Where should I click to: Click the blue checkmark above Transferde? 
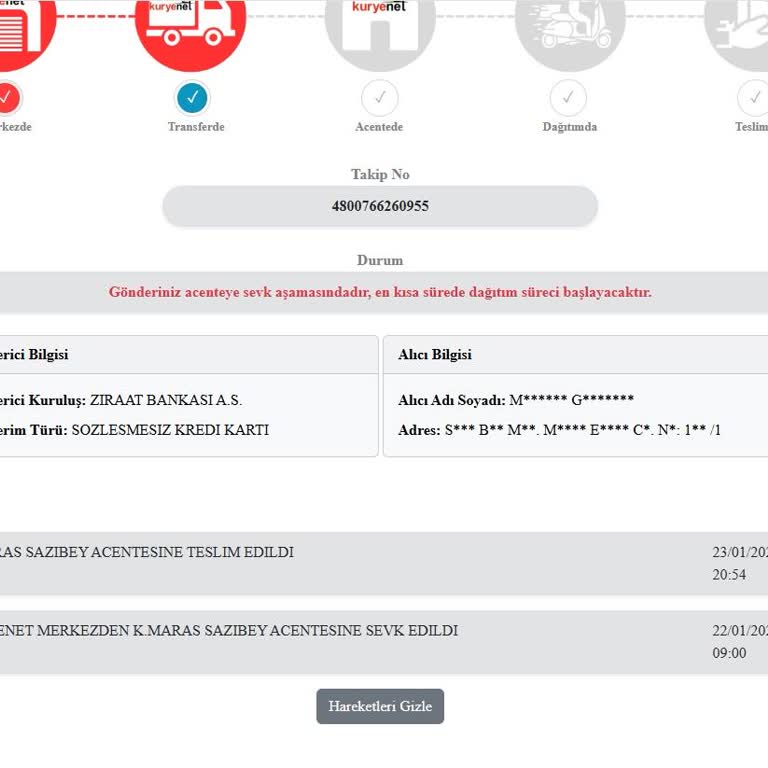pos(192,97)
